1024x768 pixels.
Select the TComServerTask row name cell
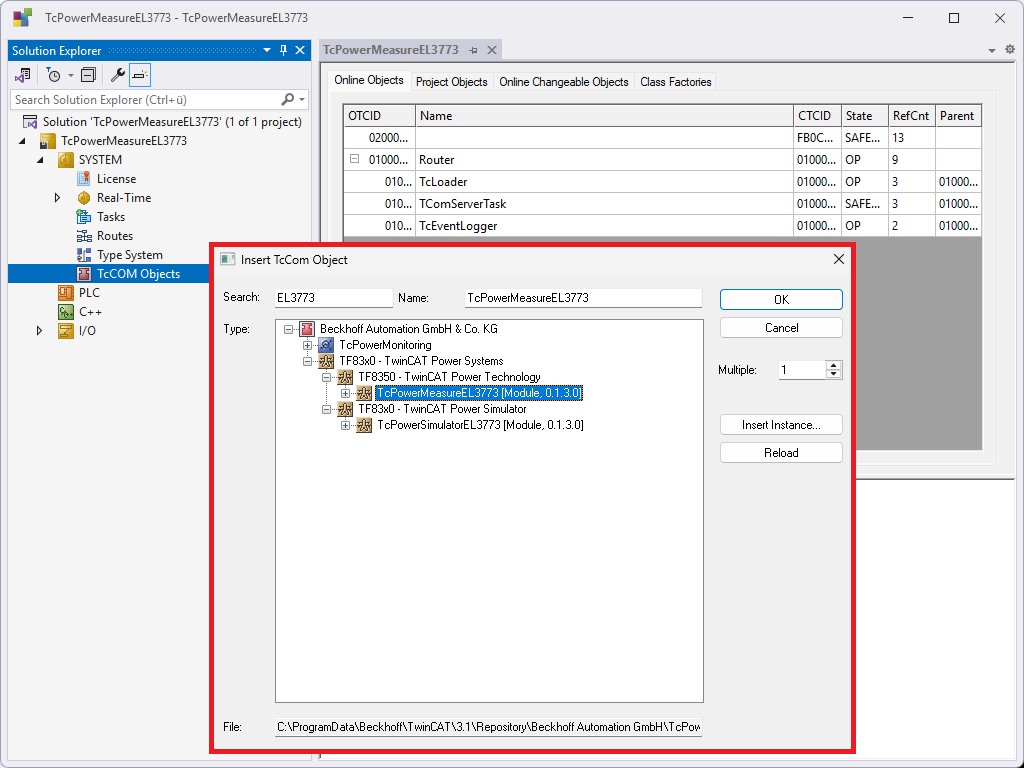click(604, 204)
